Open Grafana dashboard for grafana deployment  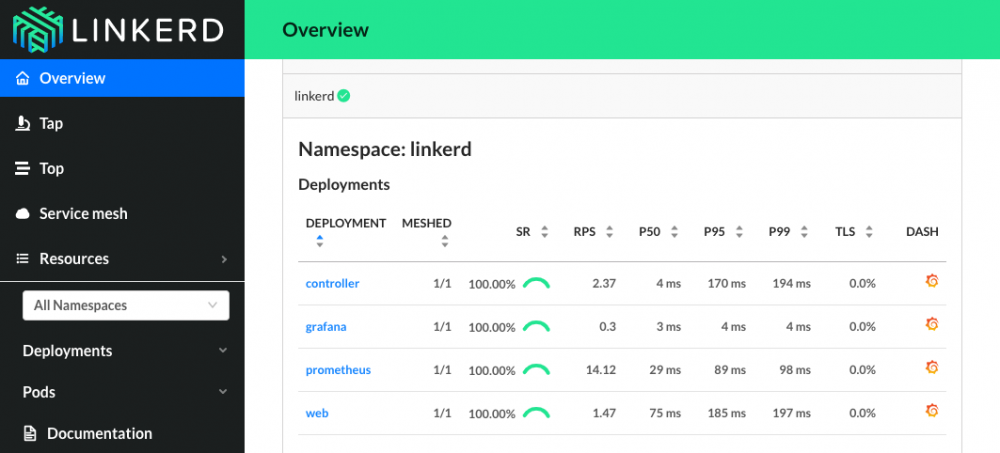click(x=931, y=325)
